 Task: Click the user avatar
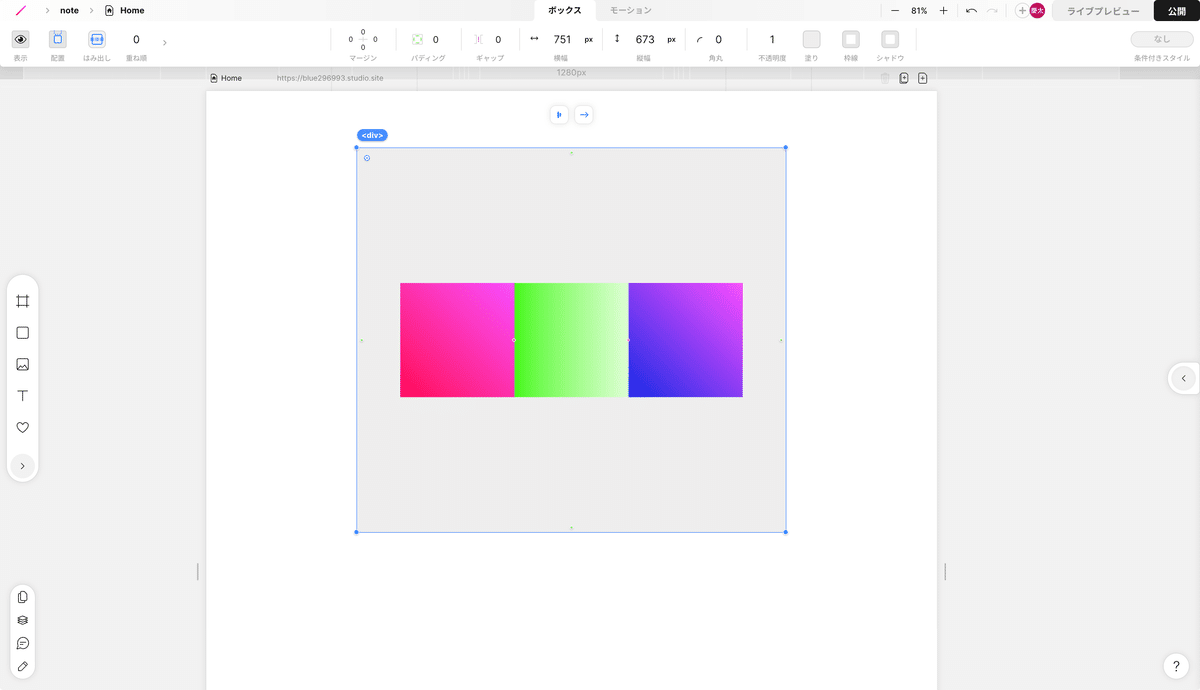[x=1037, y=10]
